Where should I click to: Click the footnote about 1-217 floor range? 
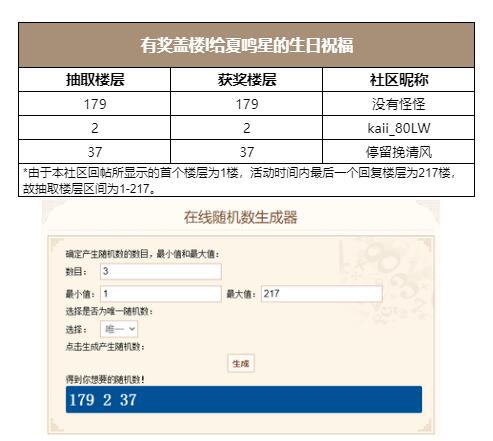[246, 180]
